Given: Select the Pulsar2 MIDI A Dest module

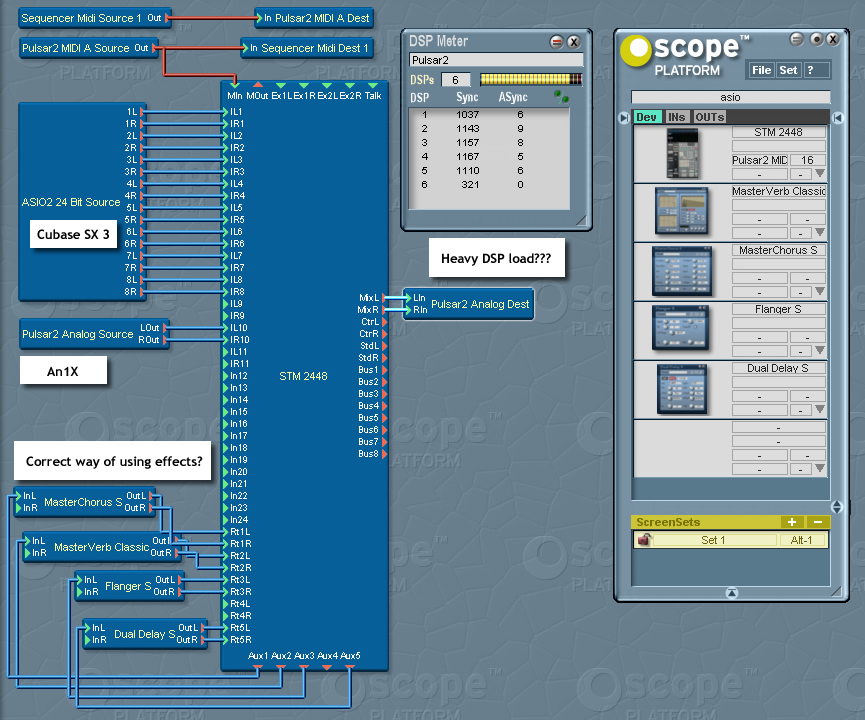Looking at the screenshot, I should coord(316,18).
